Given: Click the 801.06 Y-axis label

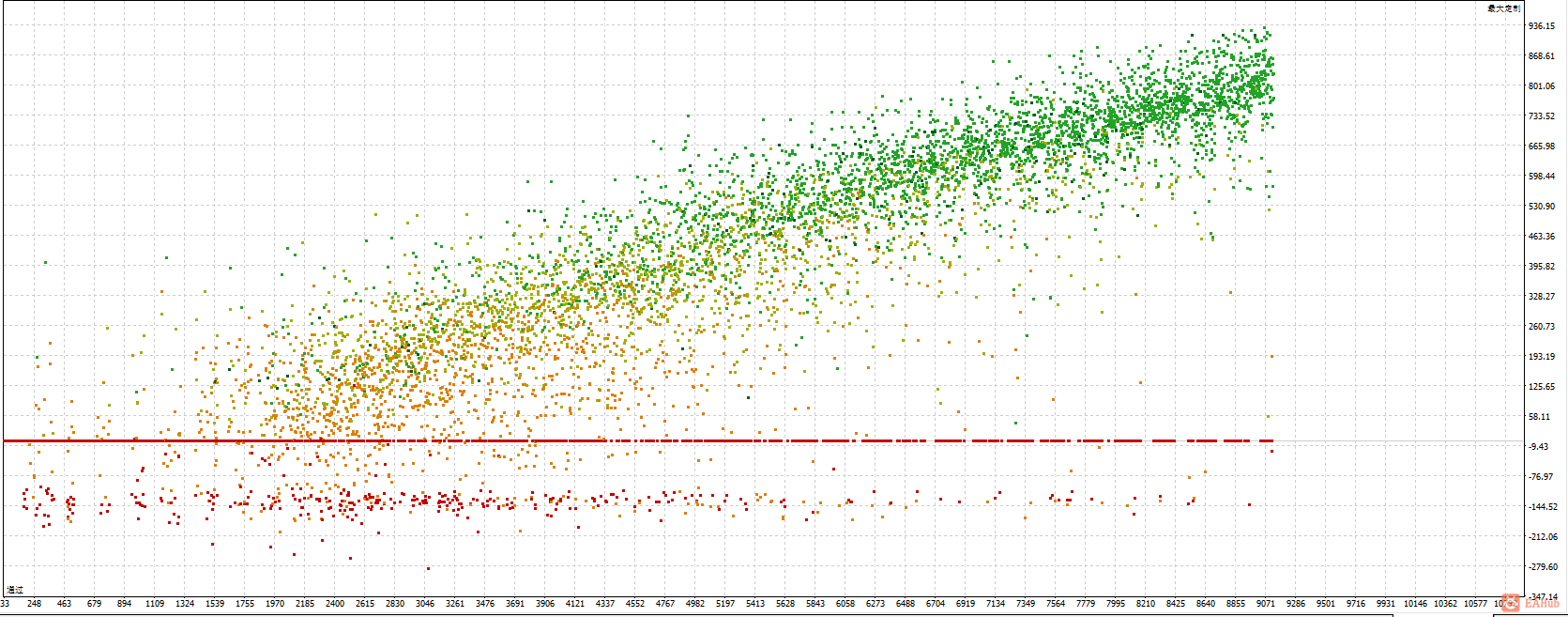Looking at the screenshot, I should [x=1542, y=86].
